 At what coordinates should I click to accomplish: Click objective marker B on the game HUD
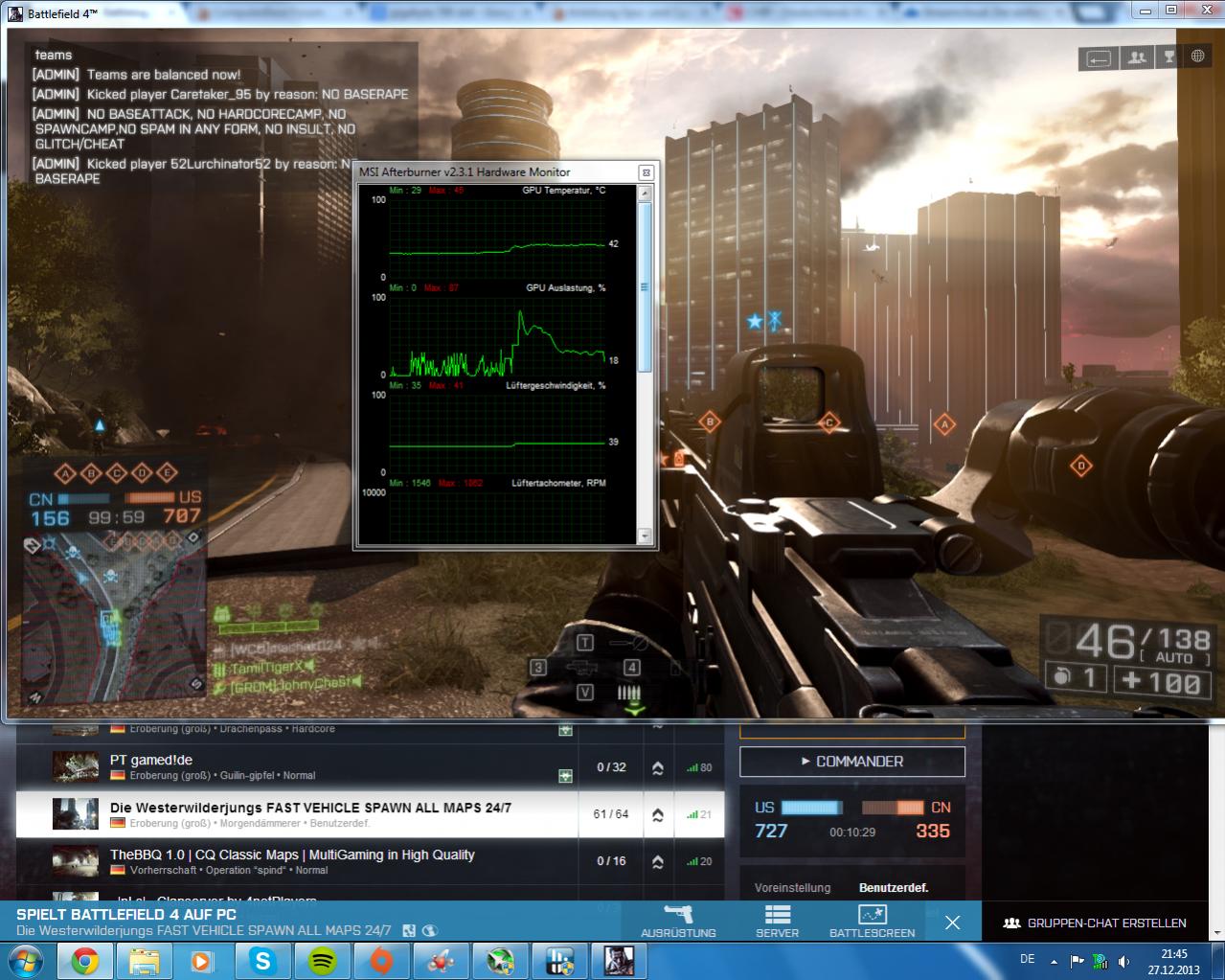pyautogui.click(x=710, y=421)
